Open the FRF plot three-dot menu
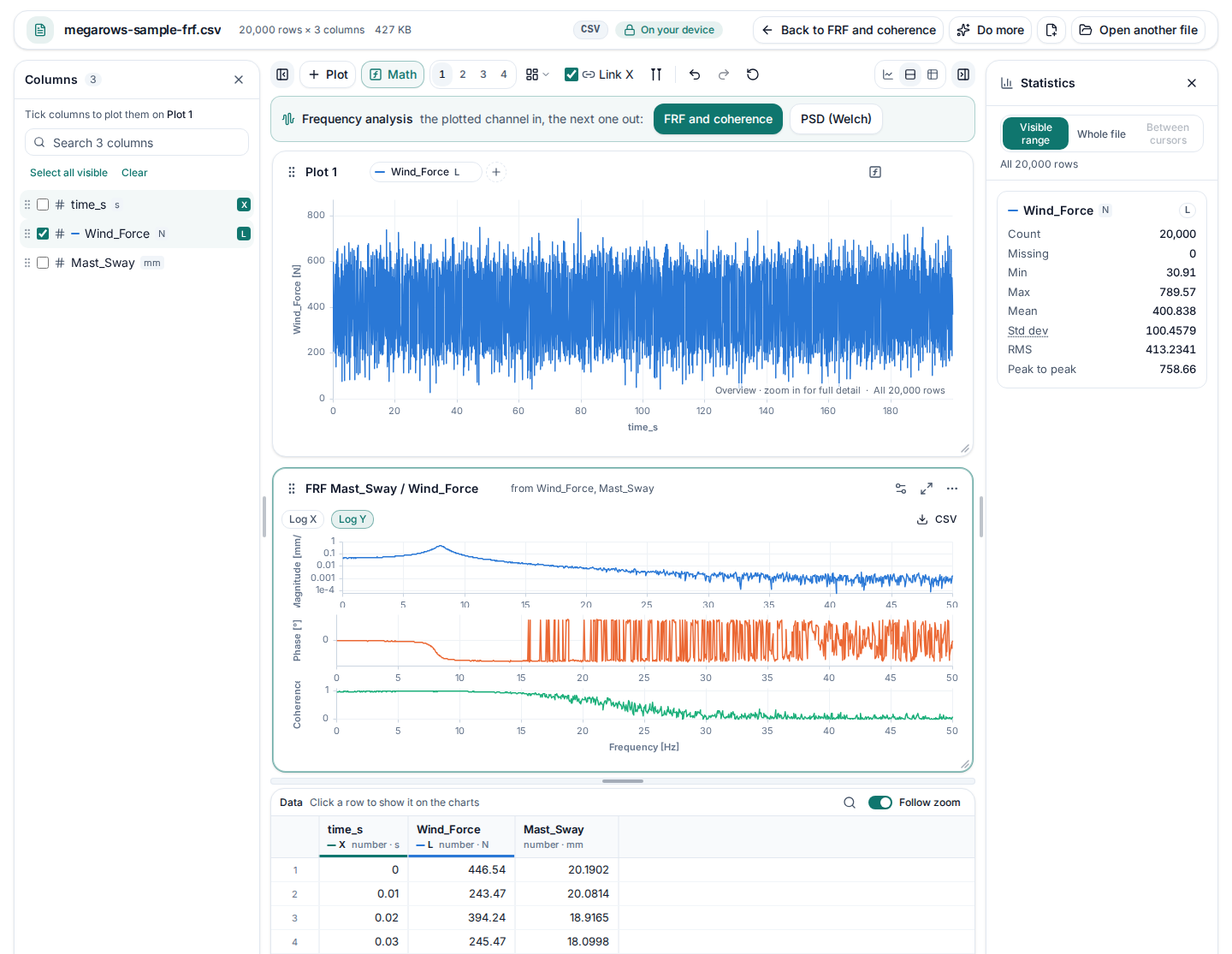This screenshot has width=1232, height=954. click(952, 489)
